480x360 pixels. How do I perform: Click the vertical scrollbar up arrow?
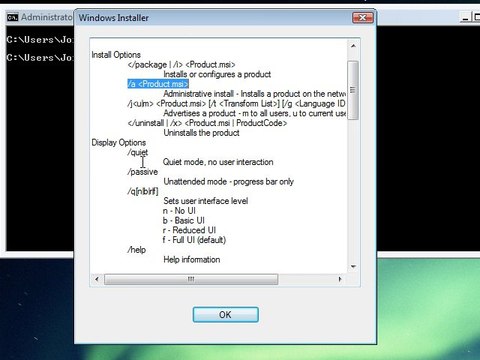coord(353,46)
